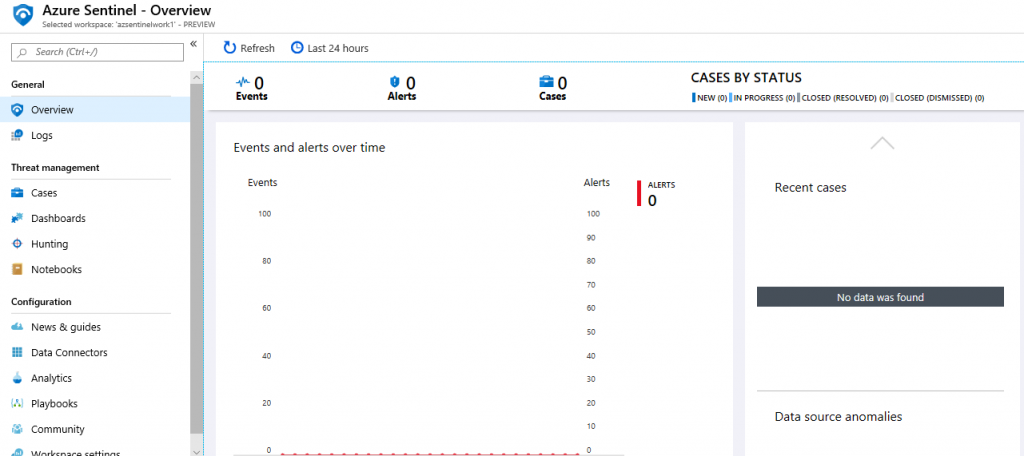Image resolution: width=1024 pixels, height=456 pixels.
Task: Collapse the sidebar with double chevron
Action: pyautogui.click(x=193, y=45)
